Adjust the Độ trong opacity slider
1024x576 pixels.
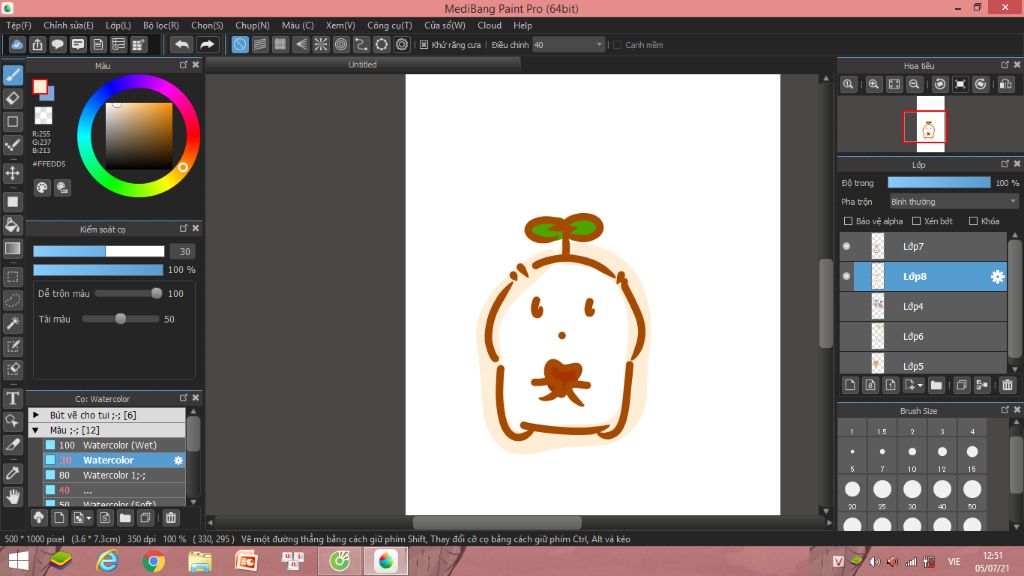coord(939,183)
